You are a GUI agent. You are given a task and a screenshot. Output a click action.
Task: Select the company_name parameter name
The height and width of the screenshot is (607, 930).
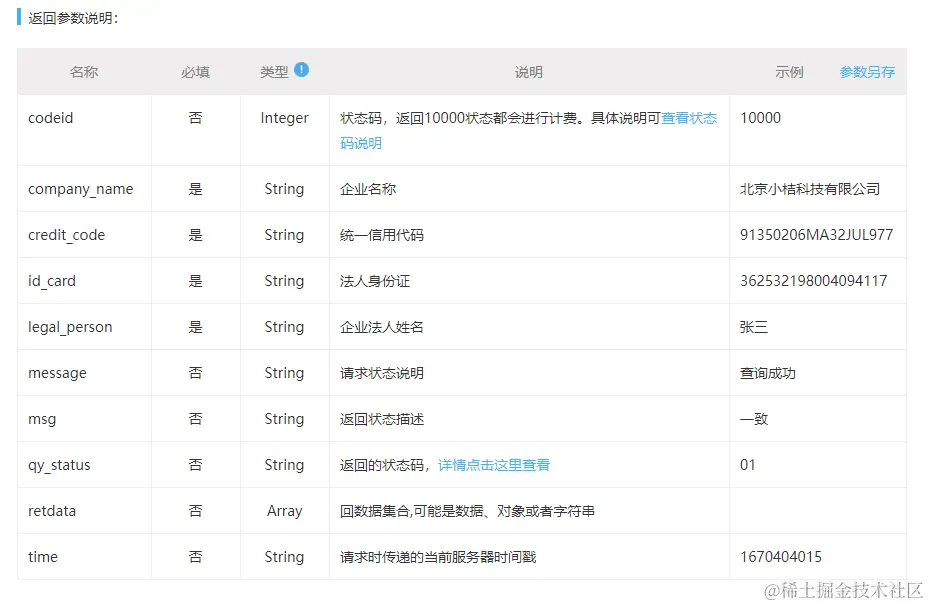pos(81,189)
